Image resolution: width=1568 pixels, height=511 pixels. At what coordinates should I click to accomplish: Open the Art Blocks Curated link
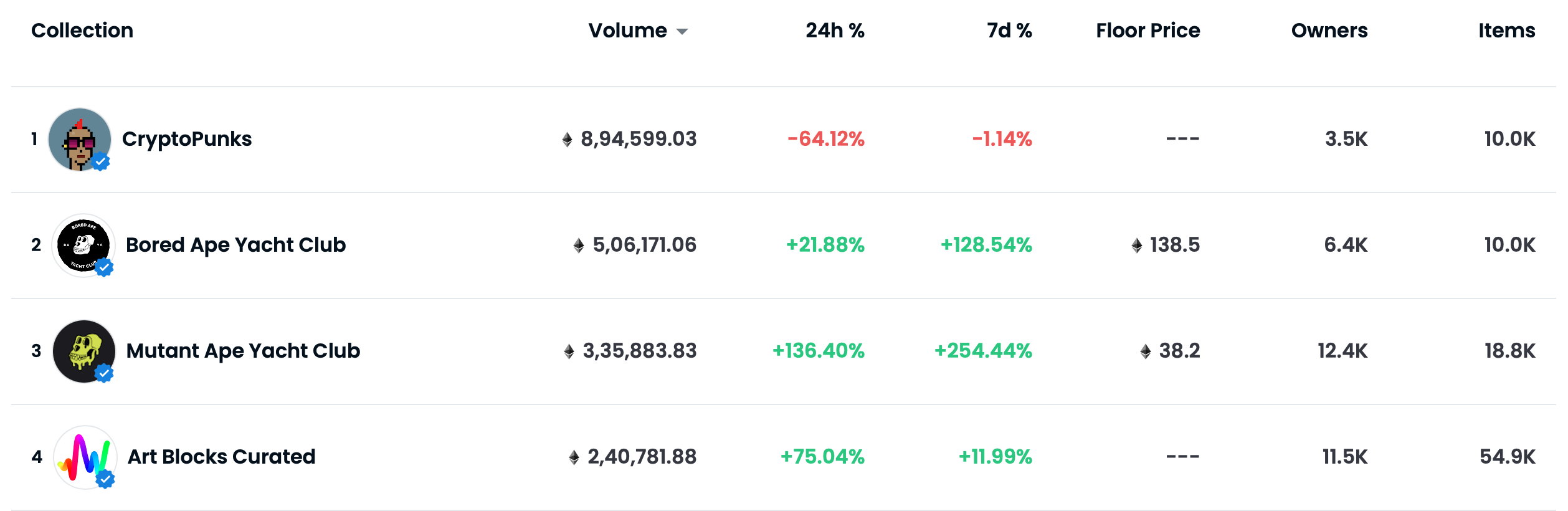[221, 457]
